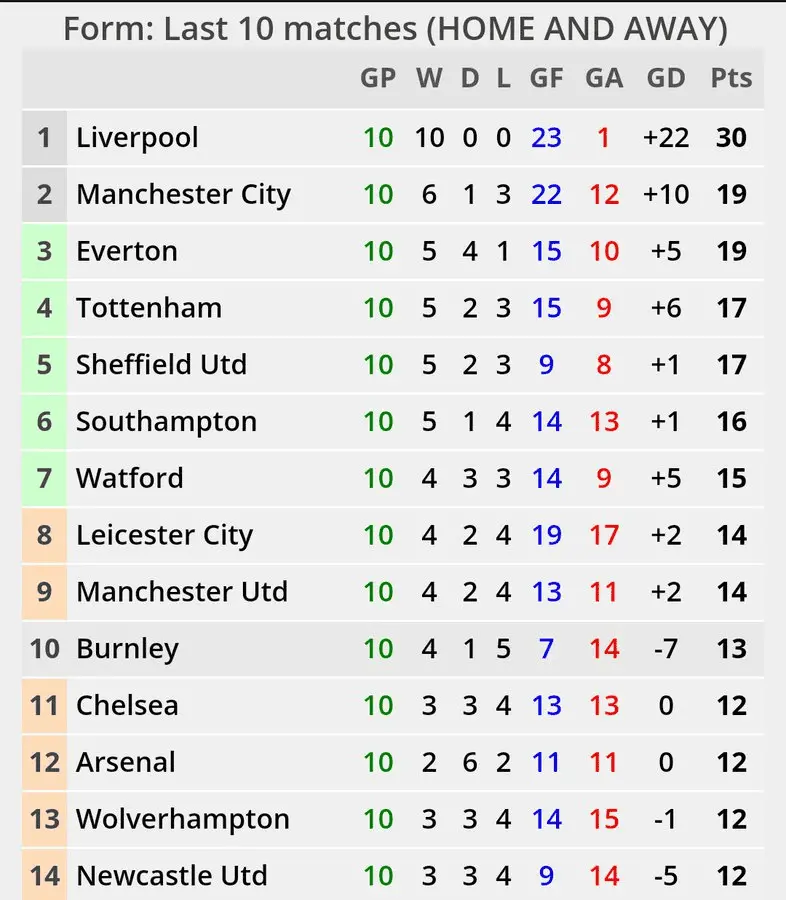This screenshot has height=900, width=786.
Task: Click the Liverpool team name
Action: point(137,137)
